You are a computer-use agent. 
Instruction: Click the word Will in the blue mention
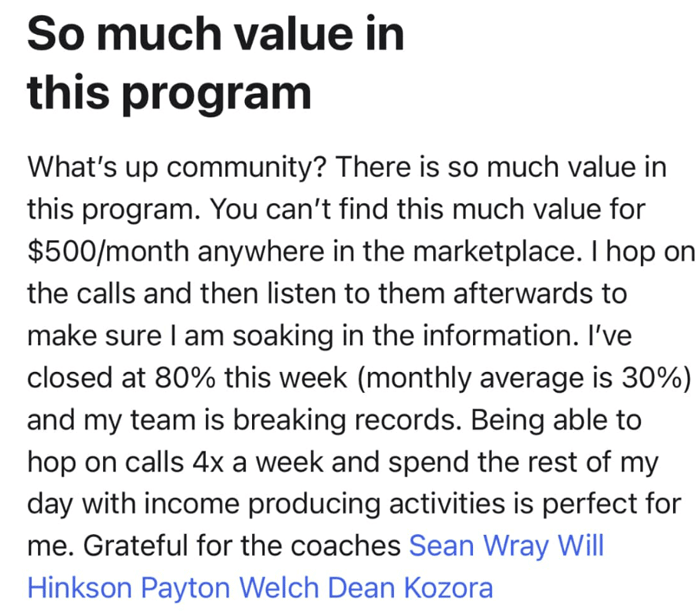[581, 545]
